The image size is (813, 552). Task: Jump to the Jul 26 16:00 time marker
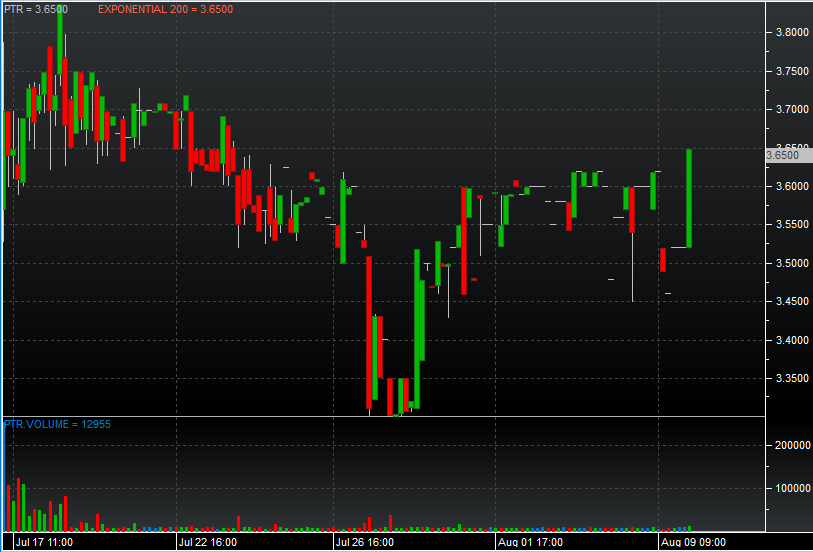coord(365,542)
